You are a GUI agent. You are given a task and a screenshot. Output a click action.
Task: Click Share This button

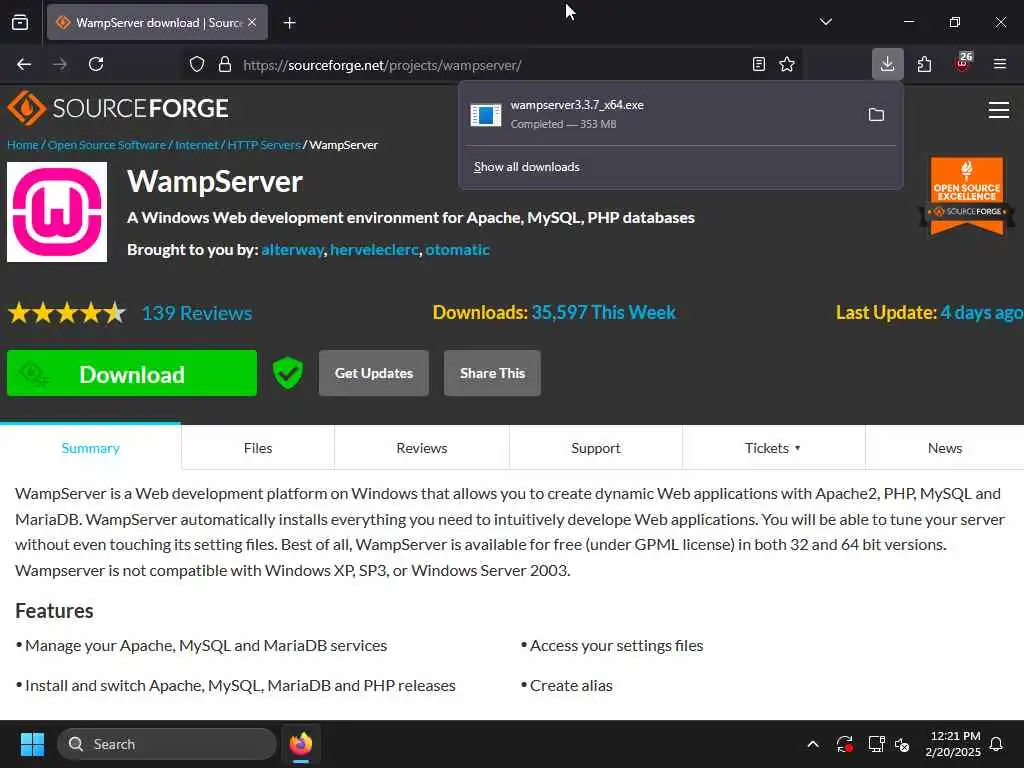[x=492, y=373]
